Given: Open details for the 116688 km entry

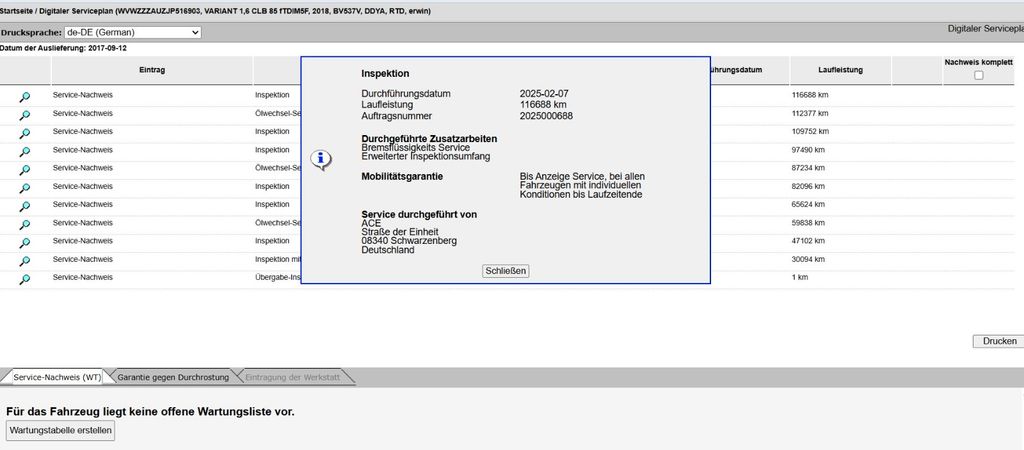Looking at the screenshot, I should tap(25, 96).
